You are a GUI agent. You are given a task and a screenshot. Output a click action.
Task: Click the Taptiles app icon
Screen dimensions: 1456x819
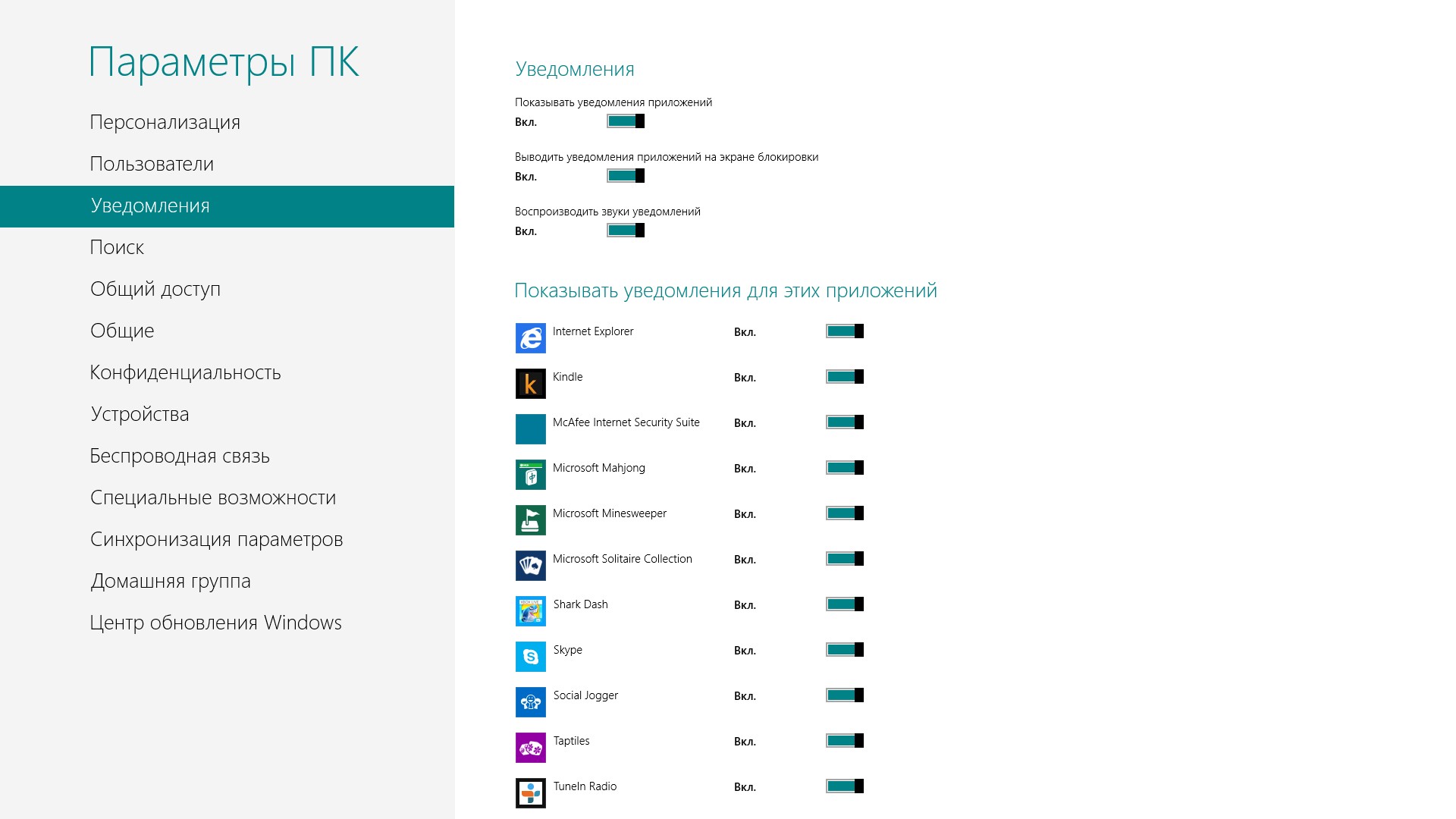point(530,748)
